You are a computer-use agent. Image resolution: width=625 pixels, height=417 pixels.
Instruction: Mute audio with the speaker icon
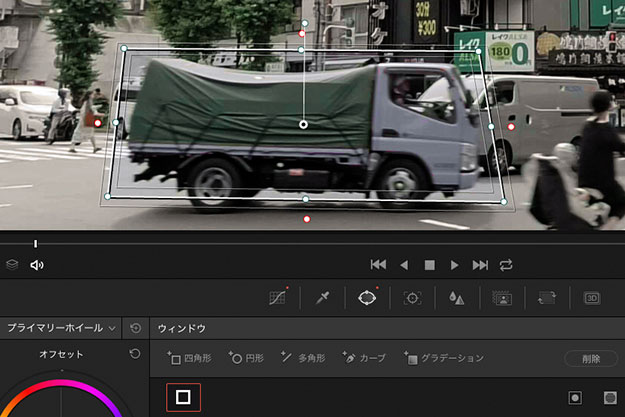point(37,265)
